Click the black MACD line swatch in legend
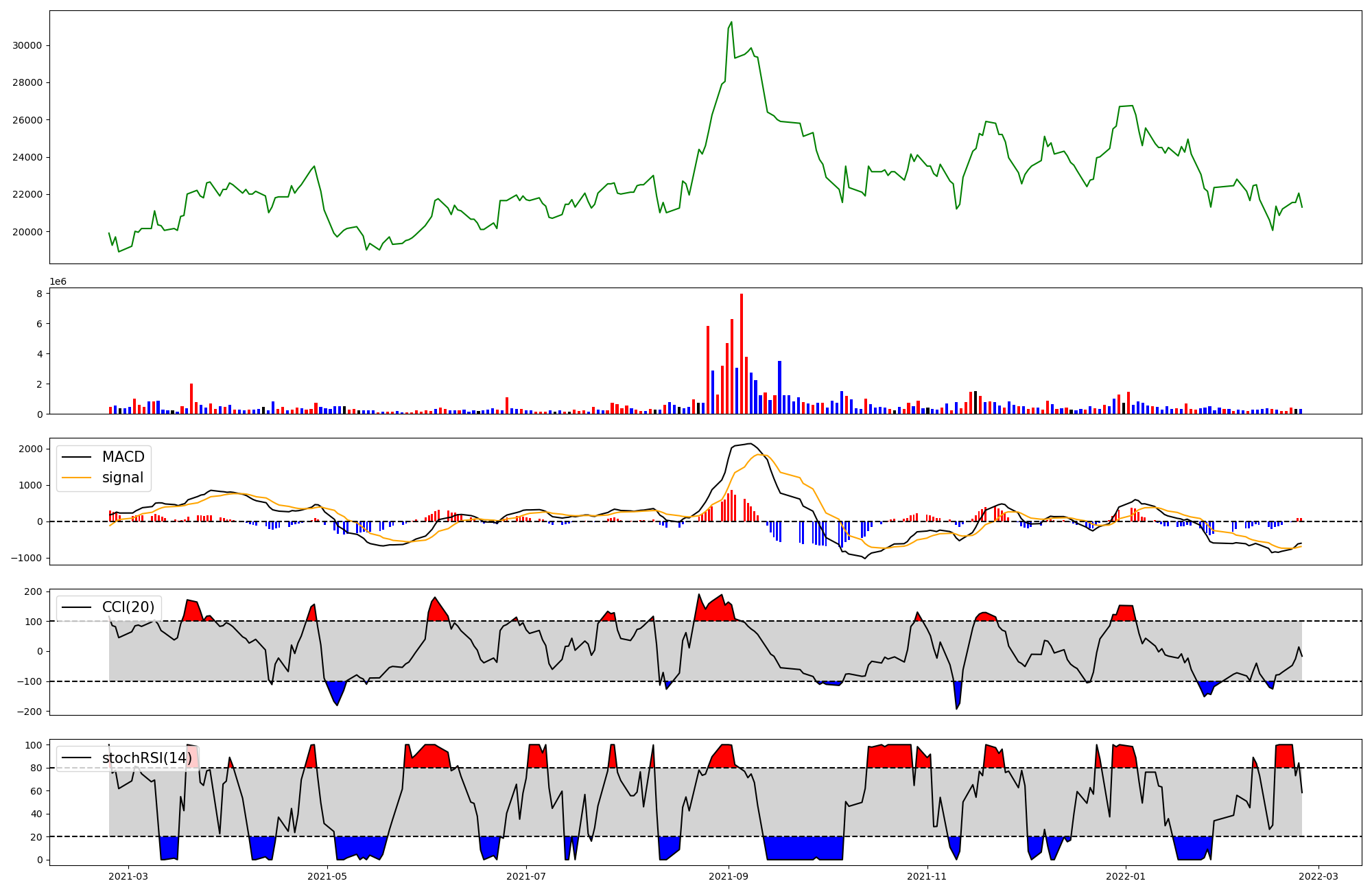 click(x=76, y=457)
